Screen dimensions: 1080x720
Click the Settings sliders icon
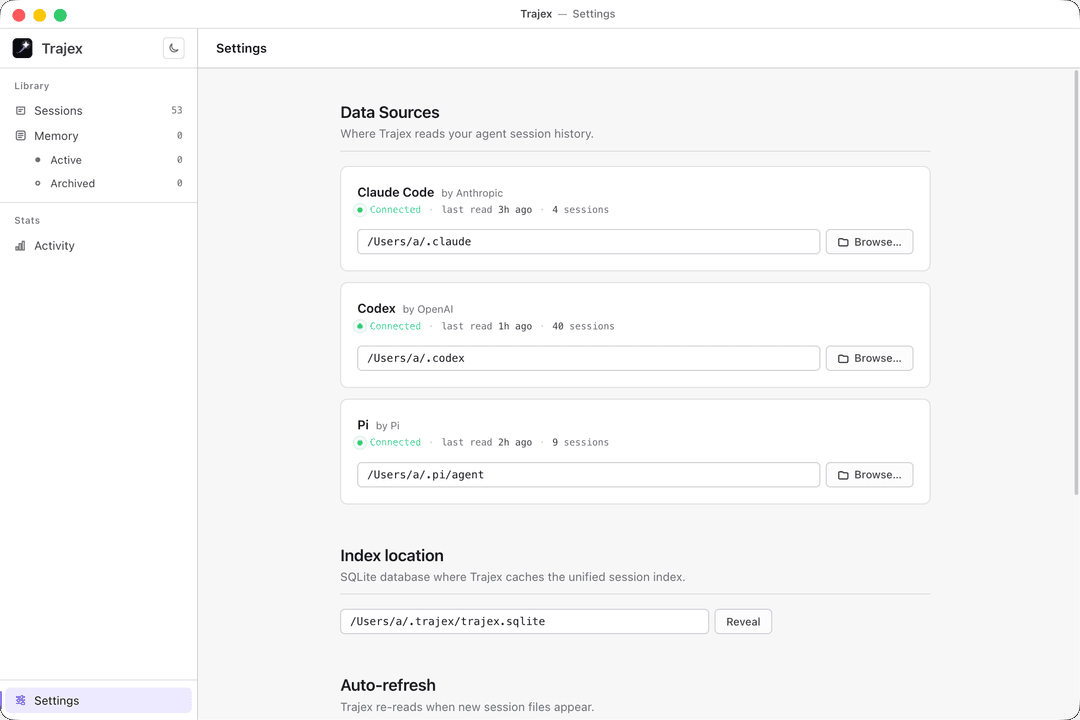click(x=21, y=701)
